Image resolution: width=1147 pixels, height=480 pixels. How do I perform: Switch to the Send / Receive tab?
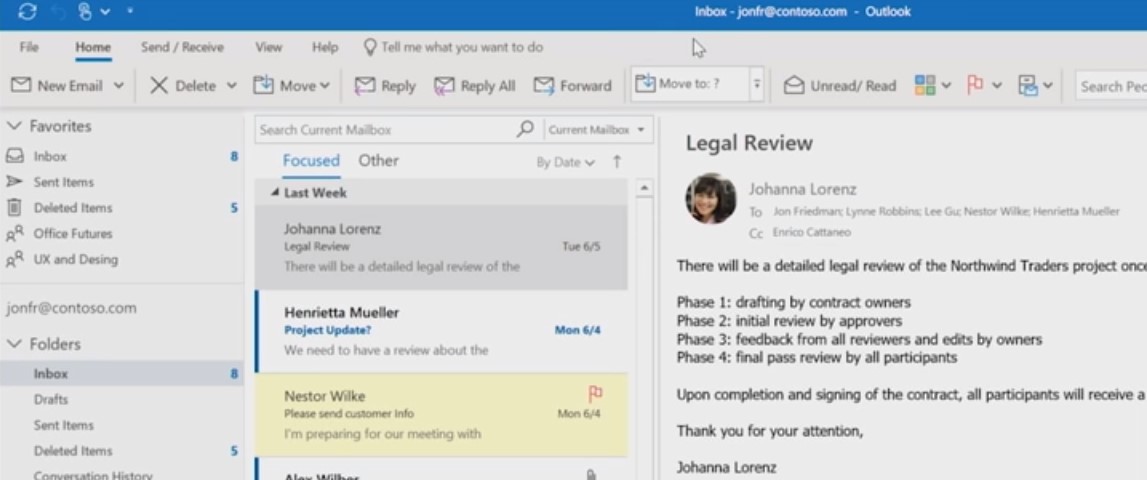point(182,48)
